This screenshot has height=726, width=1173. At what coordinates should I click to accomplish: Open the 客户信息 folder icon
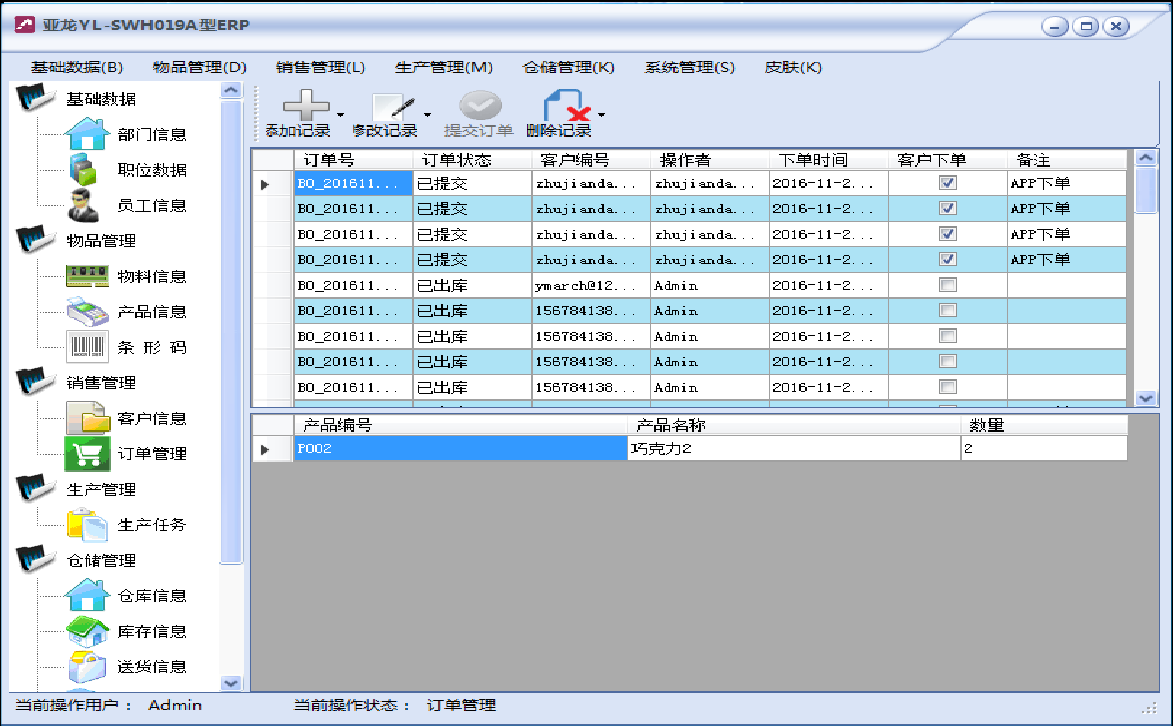coord(88,418)
